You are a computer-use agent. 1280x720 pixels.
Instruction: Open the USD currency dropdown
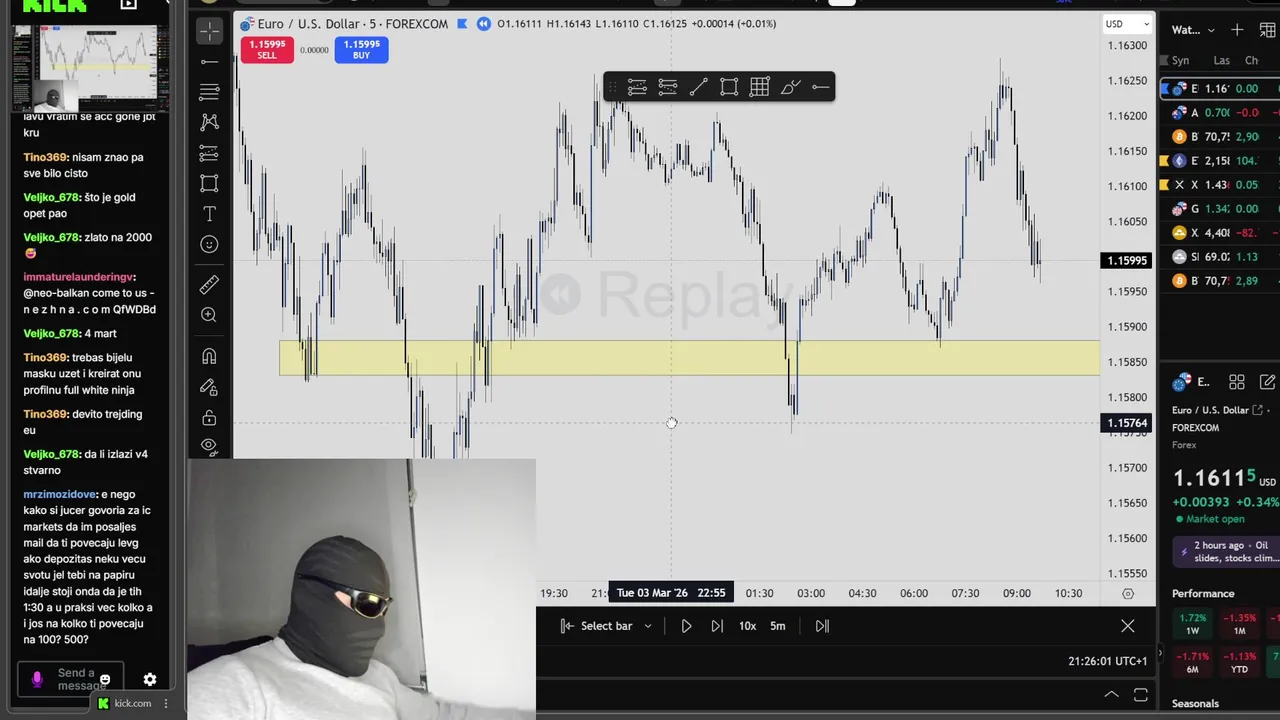[1128, 24]
